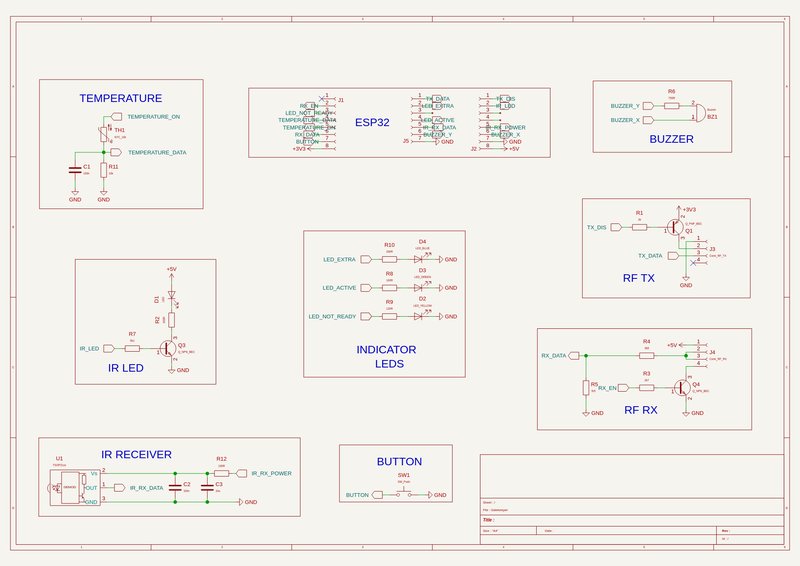Click the BUTTON block title
Image resolution: width=800 pixels, height=566 pixels.
tap(399, 462)
